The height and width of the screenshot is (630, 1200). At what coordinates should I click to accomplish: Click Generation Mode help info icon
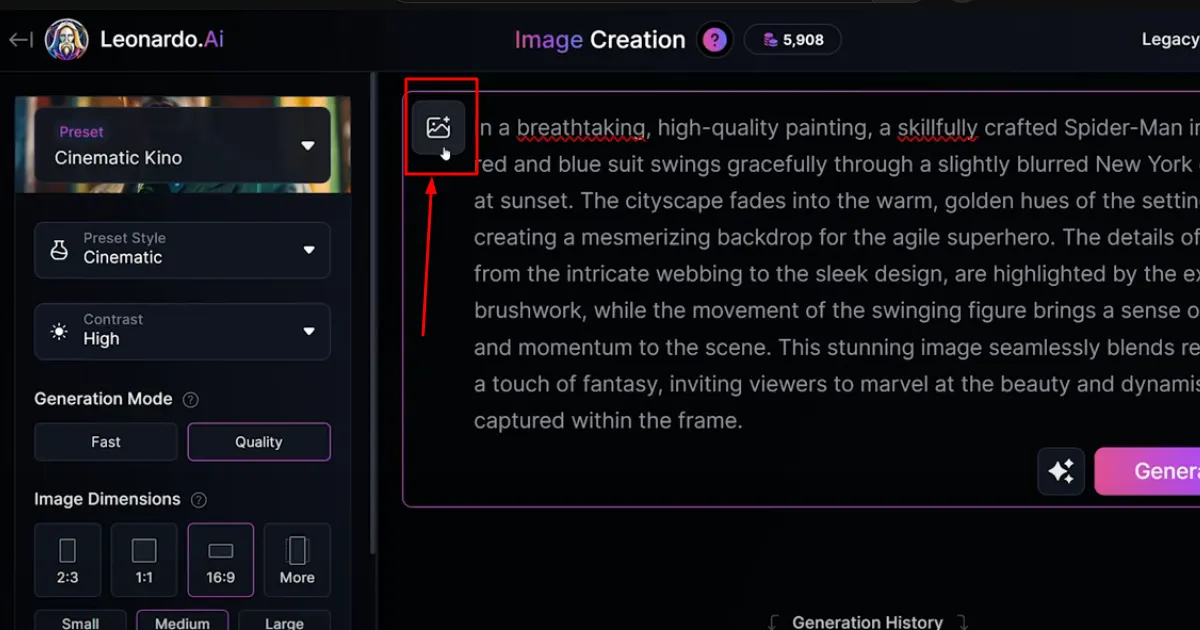tap(191, 399)
